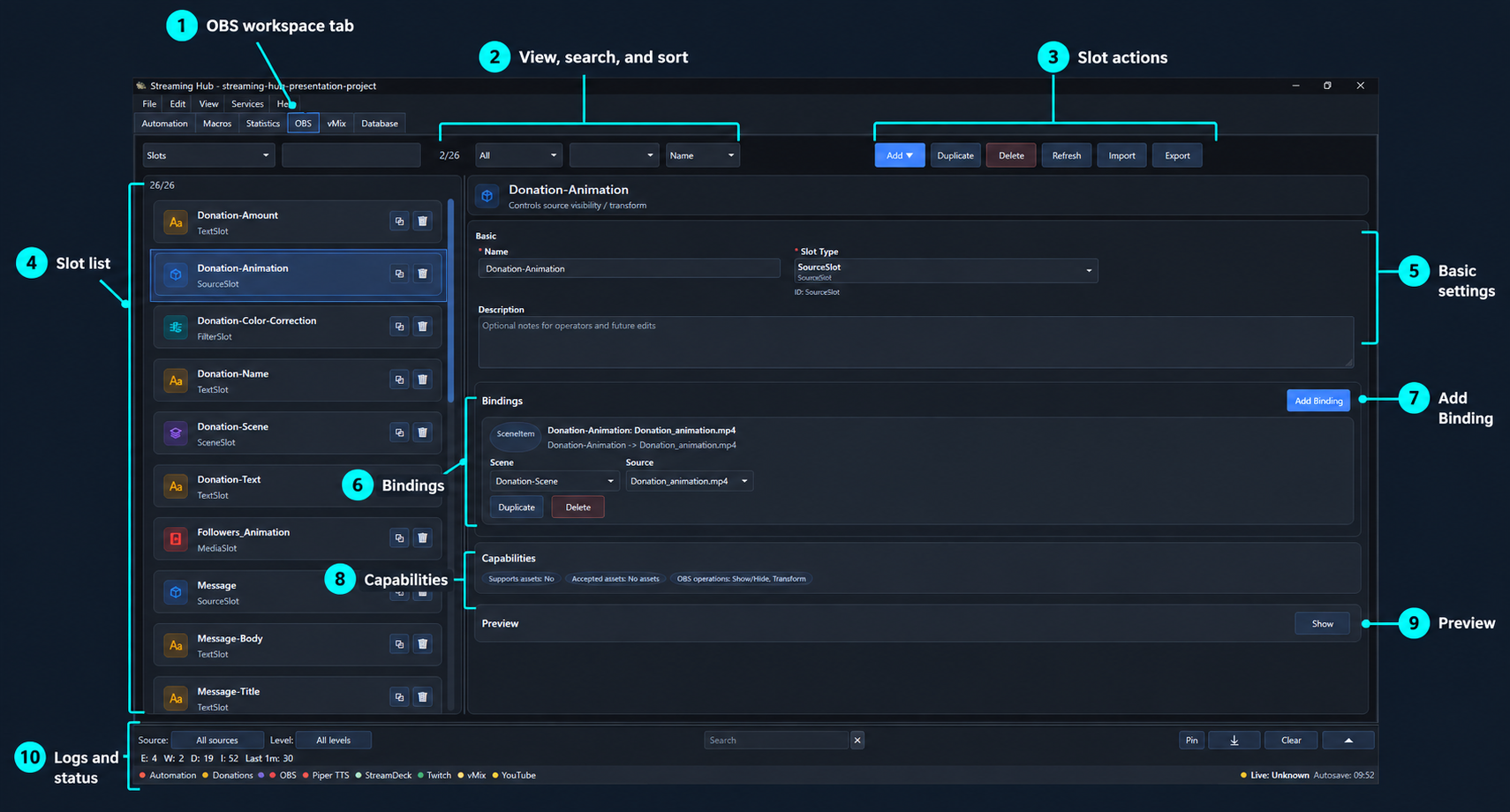Click the log Search field
The width and height of the screenshot is (1510, 812).
(x=777, y=741)
